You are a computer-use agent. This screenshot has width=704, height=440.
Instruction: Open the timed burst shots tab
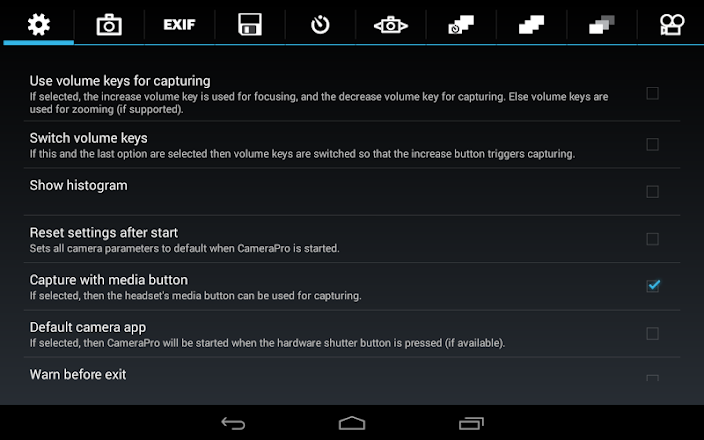tap(461, 25)
